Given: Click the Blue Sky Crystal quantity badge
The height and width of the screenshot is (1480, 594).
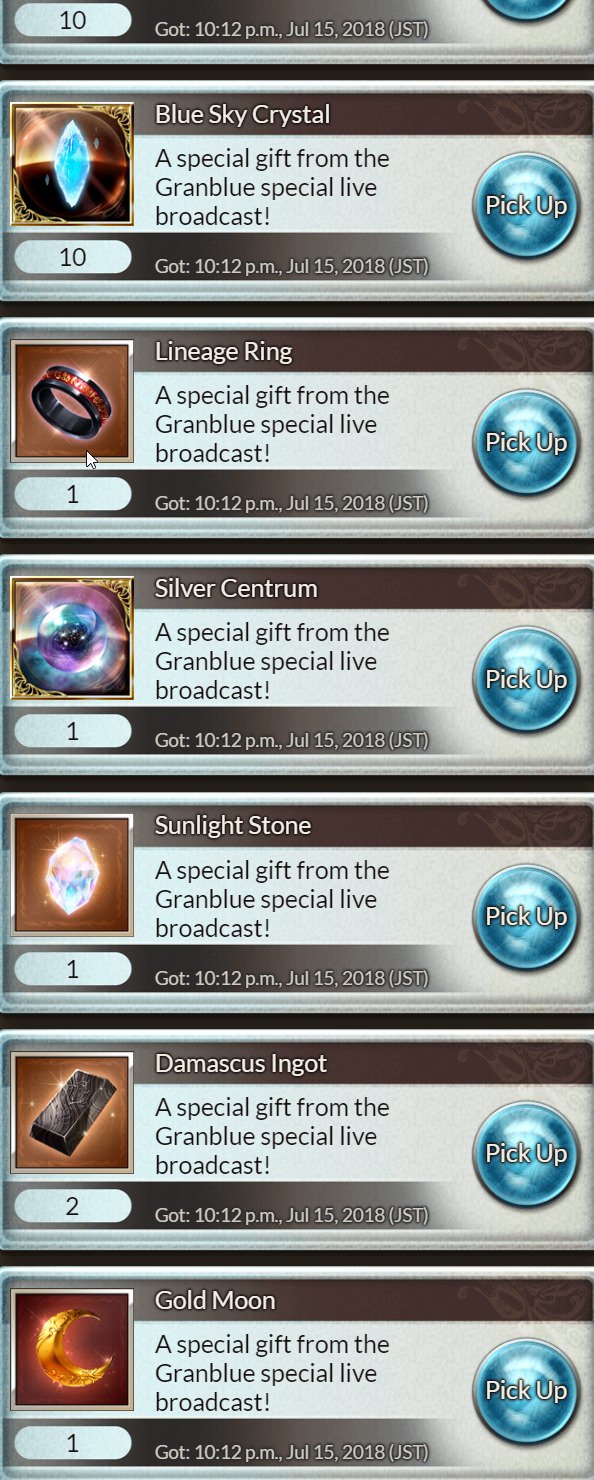Looking at the screenshot, I should (x=72, y=257).
